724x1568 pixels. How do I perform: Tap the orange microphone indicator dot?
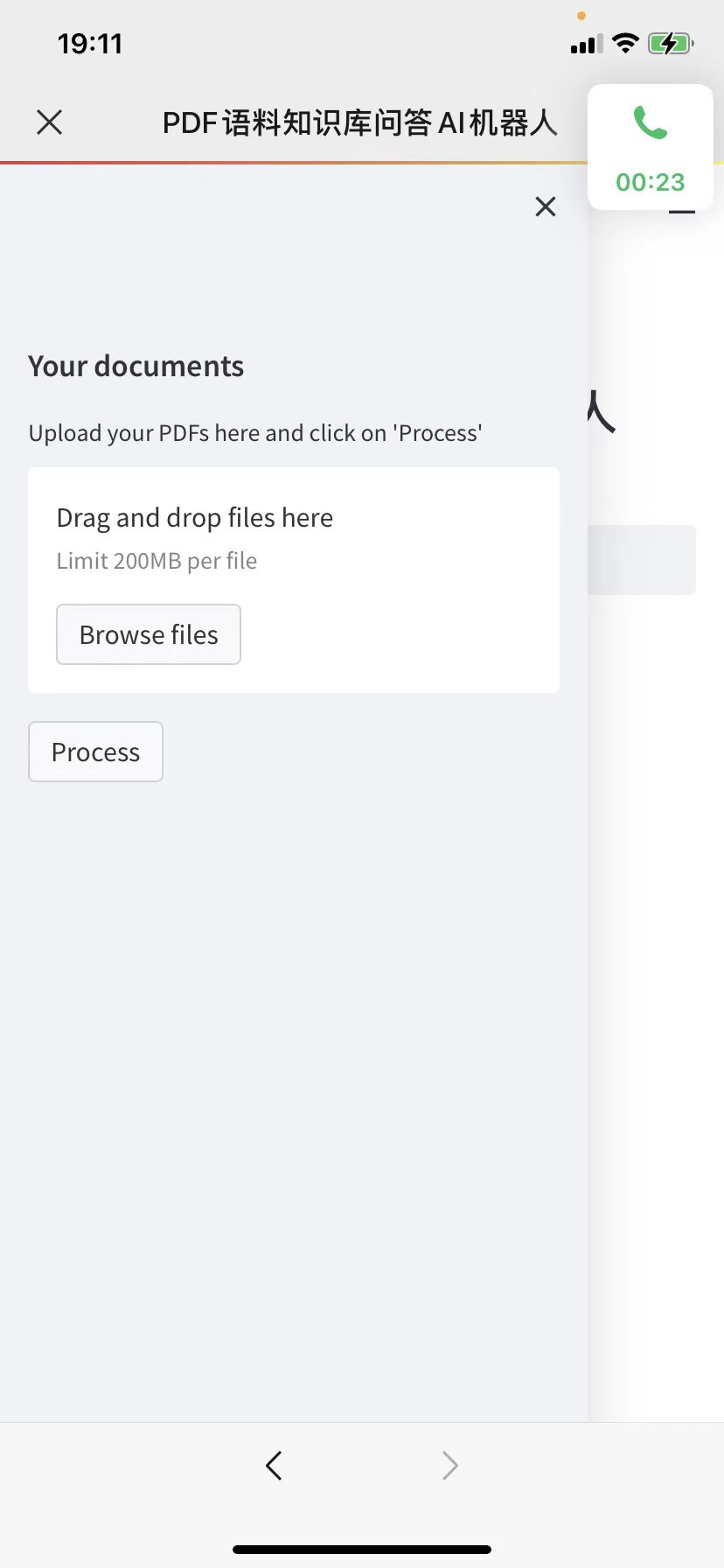tap(581, 16)
